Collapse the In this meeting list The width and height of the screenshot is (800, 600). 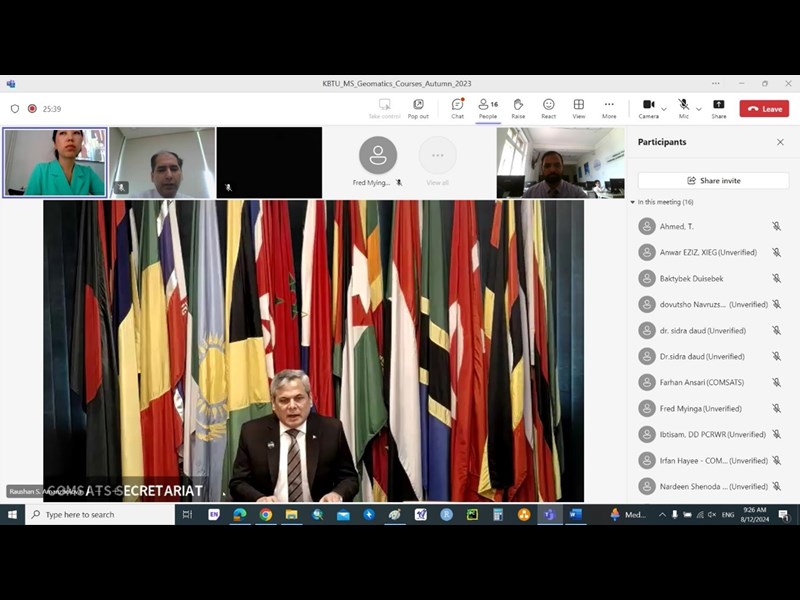[633, 202]
